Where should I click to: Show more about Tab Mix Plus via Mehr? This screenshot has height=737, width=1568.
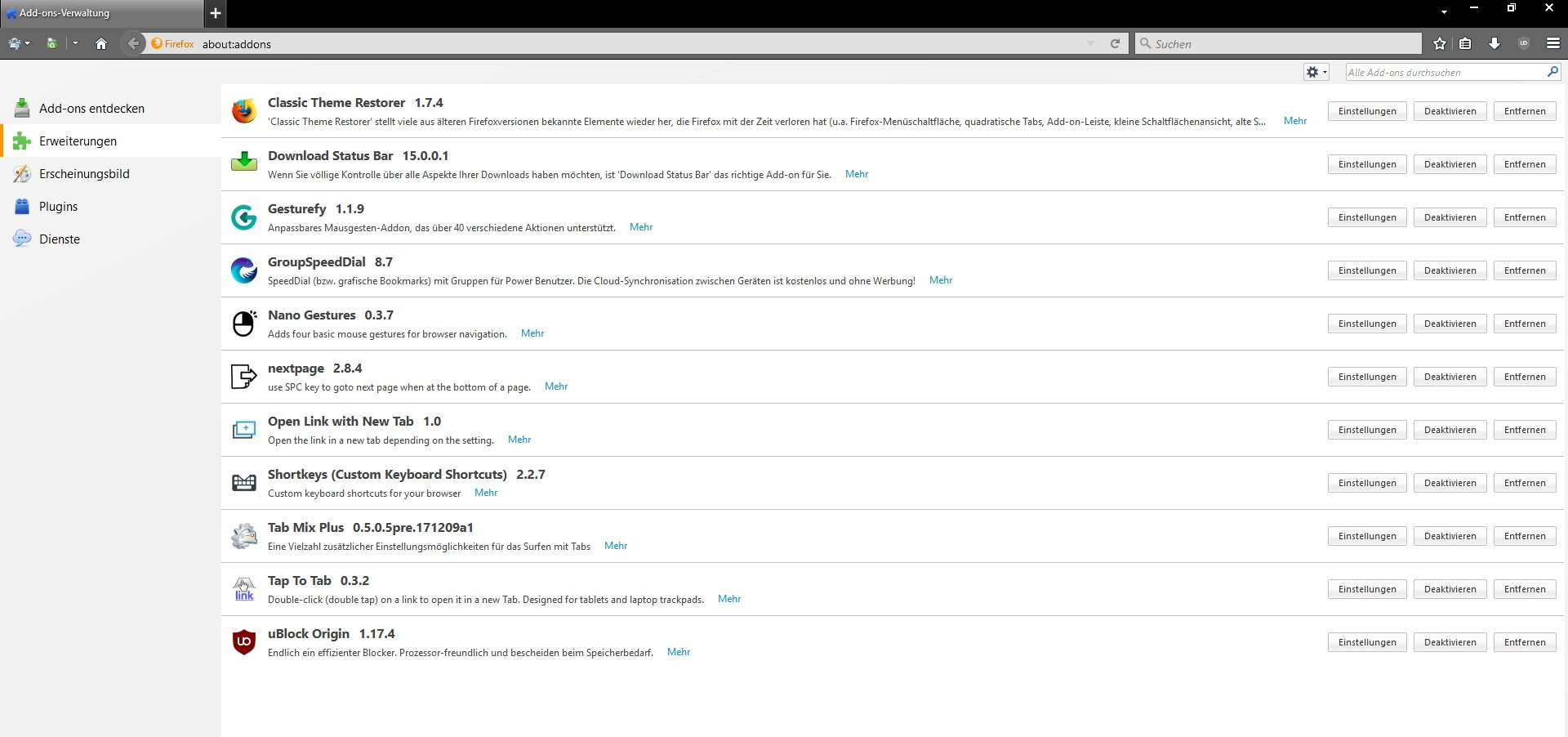pyautogui.click(x=616, y=546)
